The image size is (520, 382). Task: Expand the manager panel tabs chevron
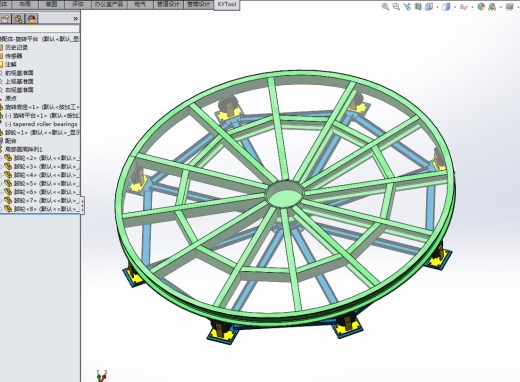(x=76, y=19)
